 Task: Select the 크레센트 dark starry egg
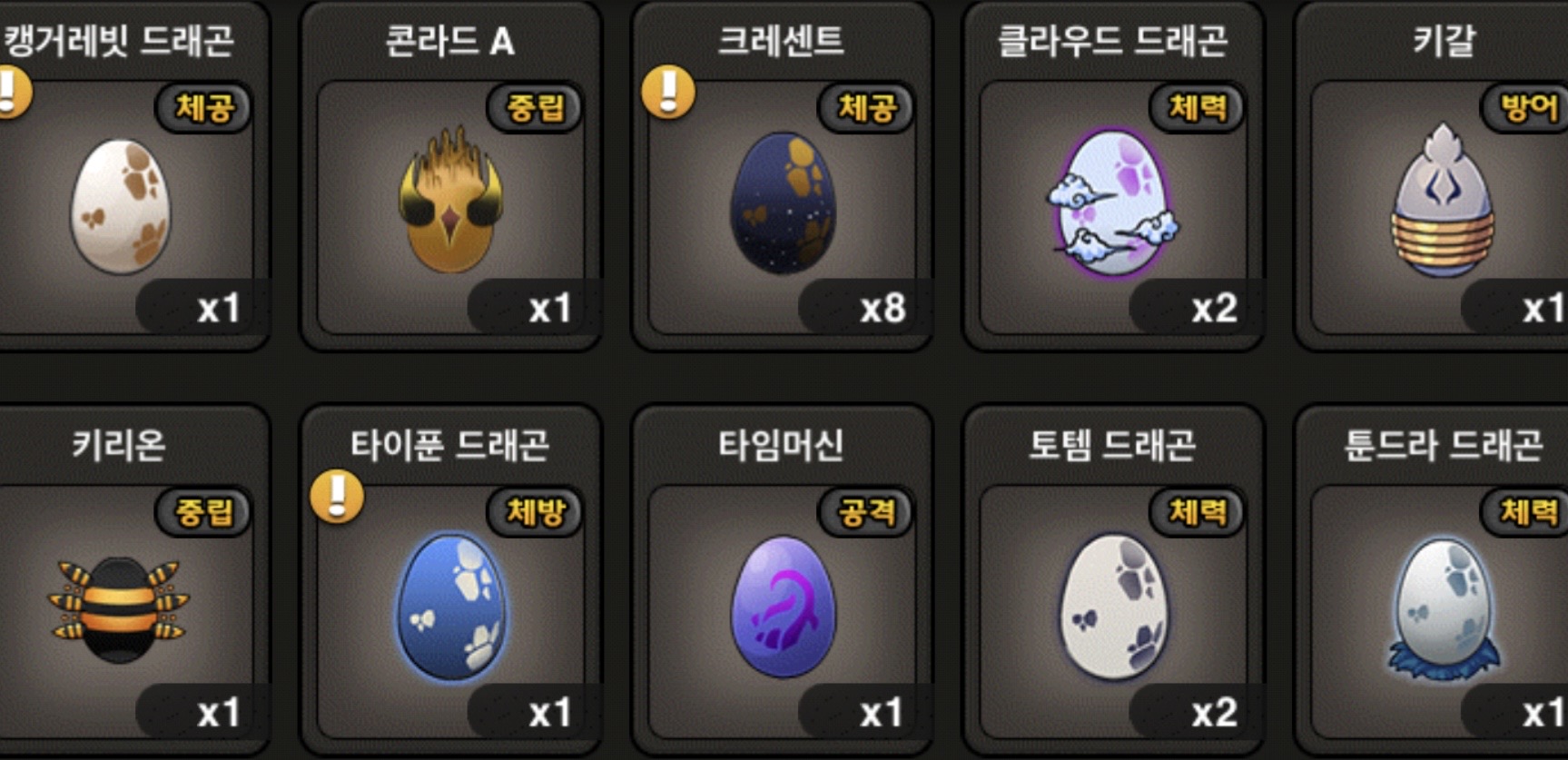(783, 203)
